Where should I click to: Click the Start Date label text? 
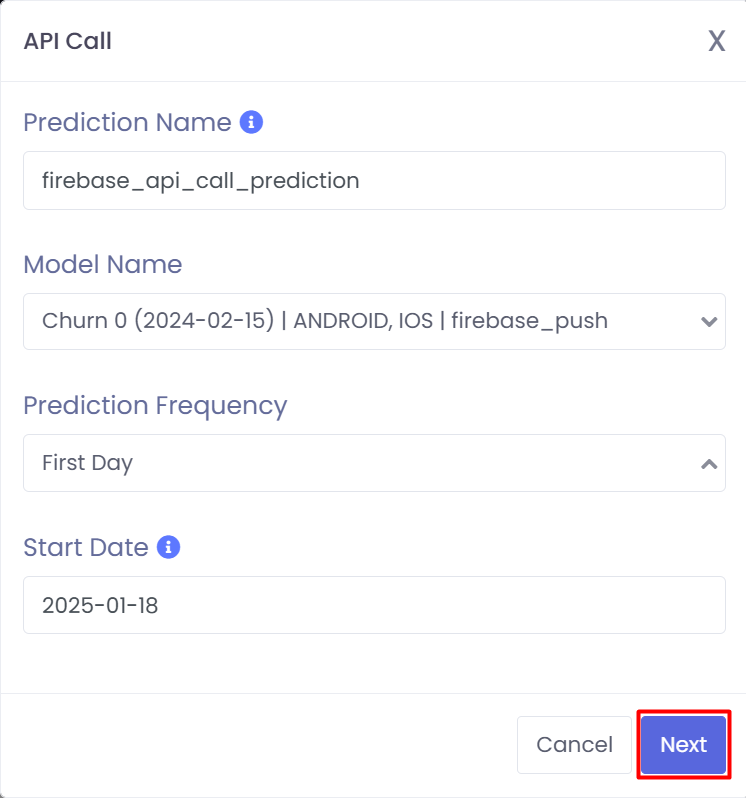click(x=86, y=548)
